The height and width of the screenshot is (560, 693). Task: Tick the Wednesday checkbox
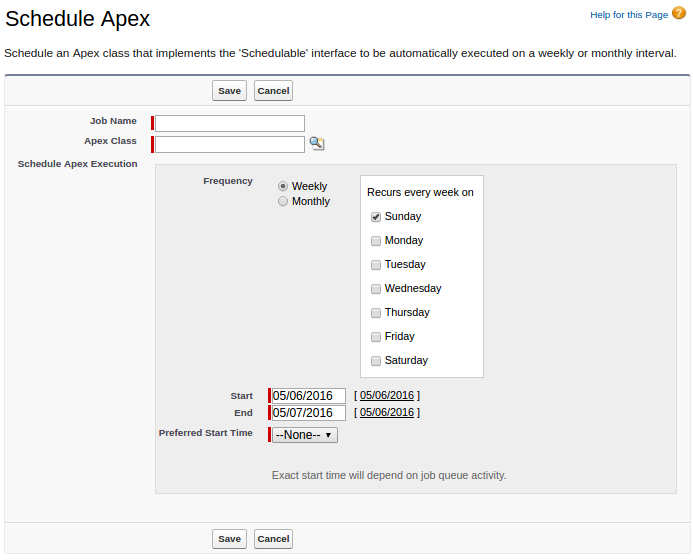(376, 289)
